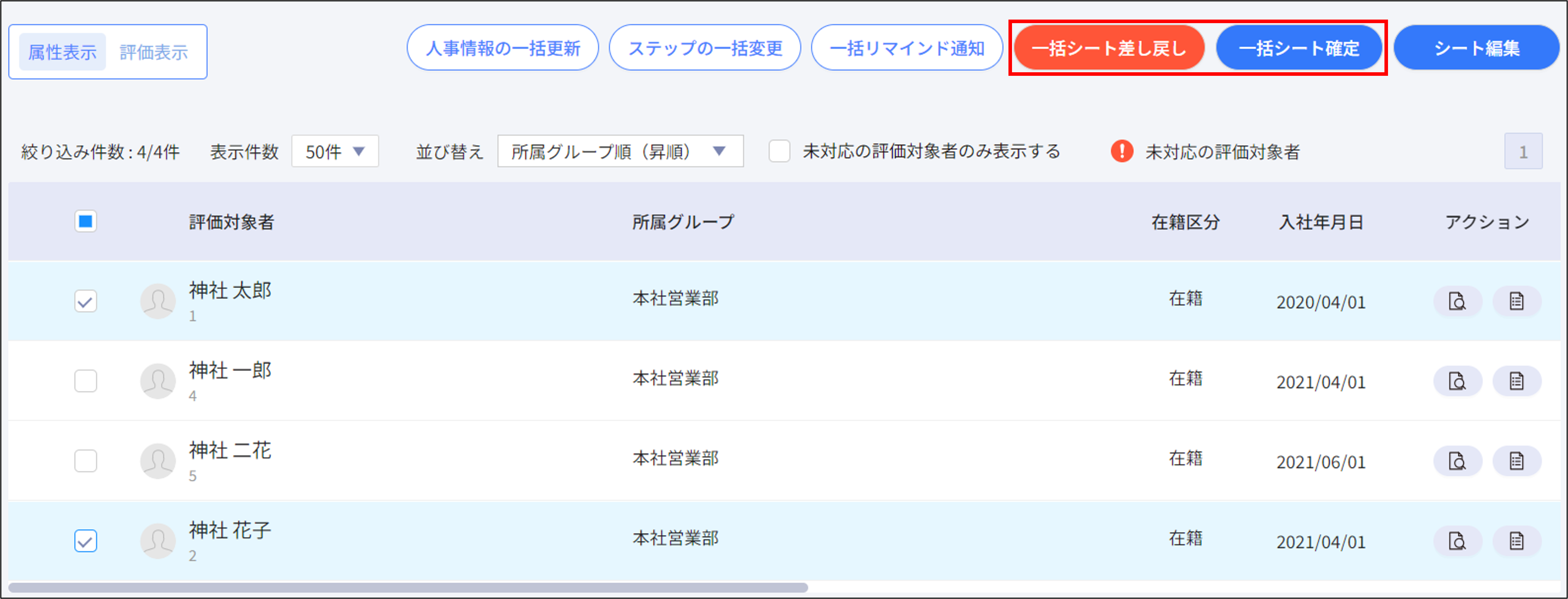1568x599 pixels.
Task: Click document icon in 神社 花子 row
Action: 1516,541
